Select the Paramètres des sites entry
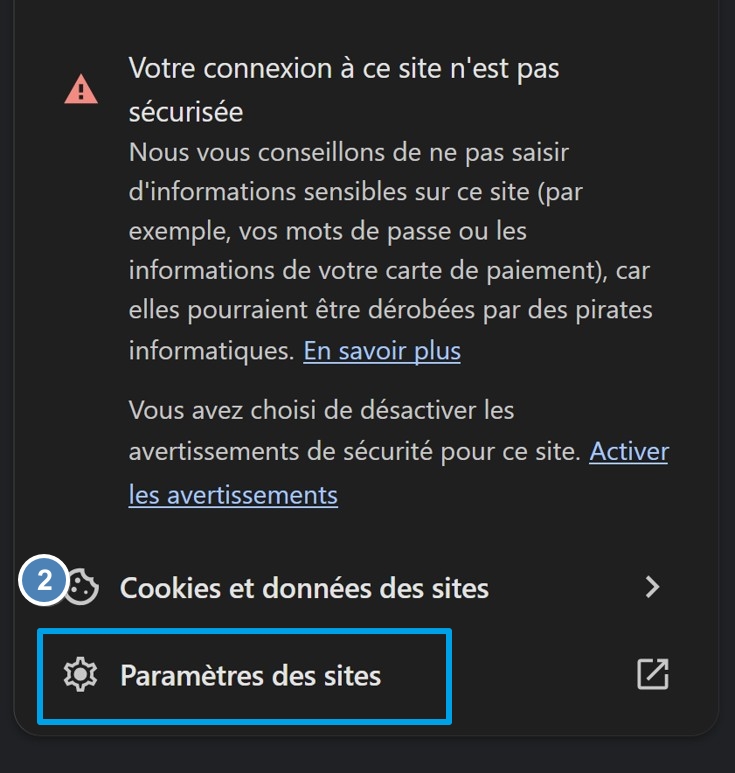 click(250, 676)
